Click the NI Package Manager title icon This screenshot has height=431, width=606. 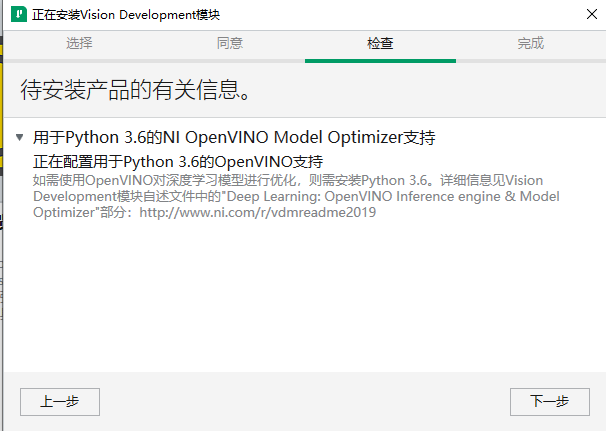pos(19,15)
